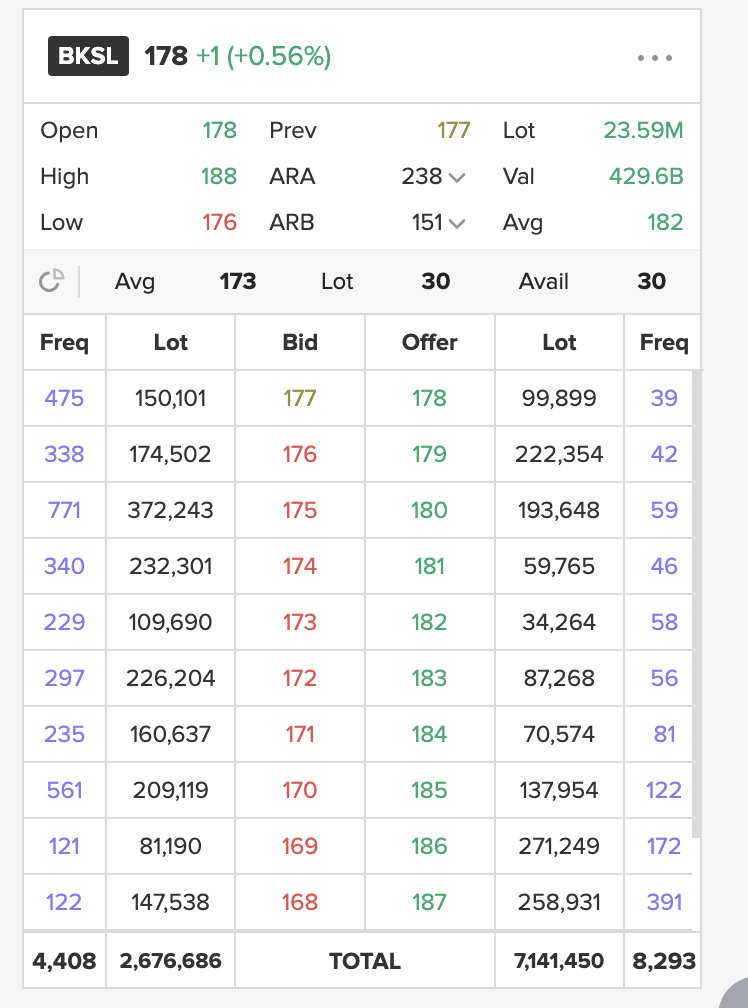
Task: Select bid price in the 174,502 lot row
Action: (300, 454)
